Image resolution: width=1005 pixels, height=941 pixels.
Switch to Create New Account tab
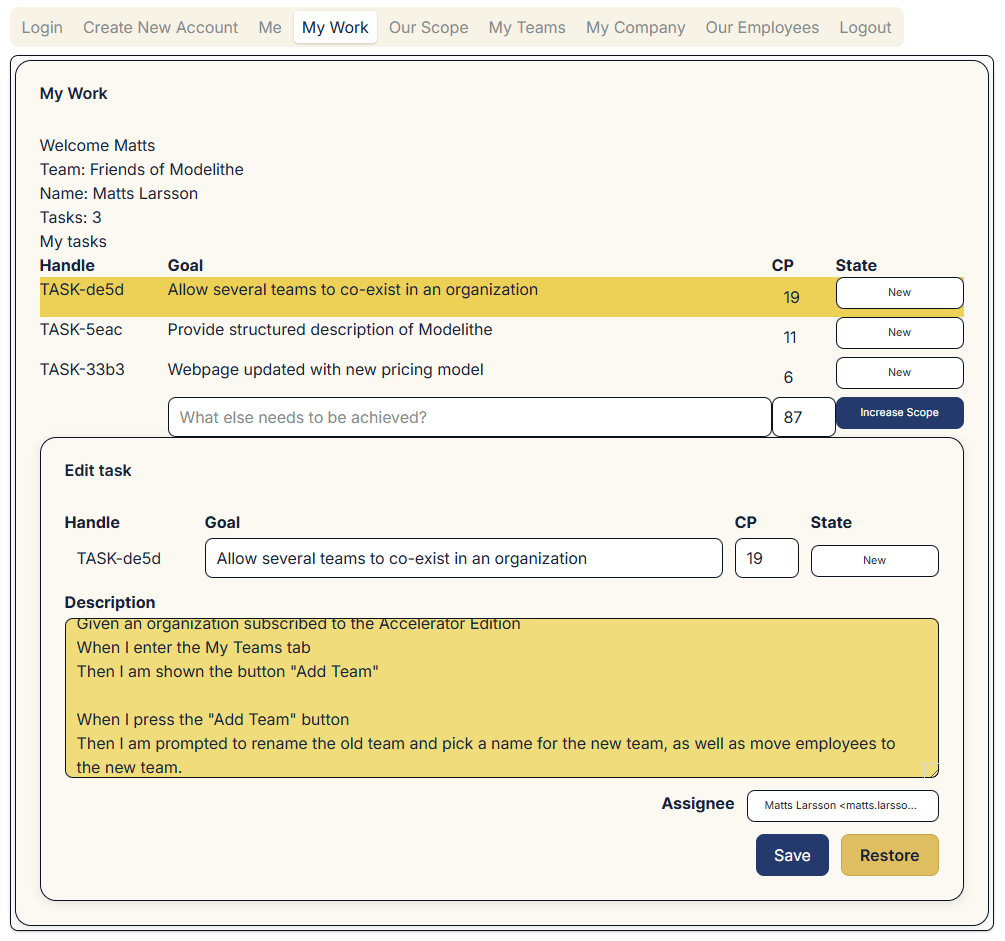click(160, 27)
